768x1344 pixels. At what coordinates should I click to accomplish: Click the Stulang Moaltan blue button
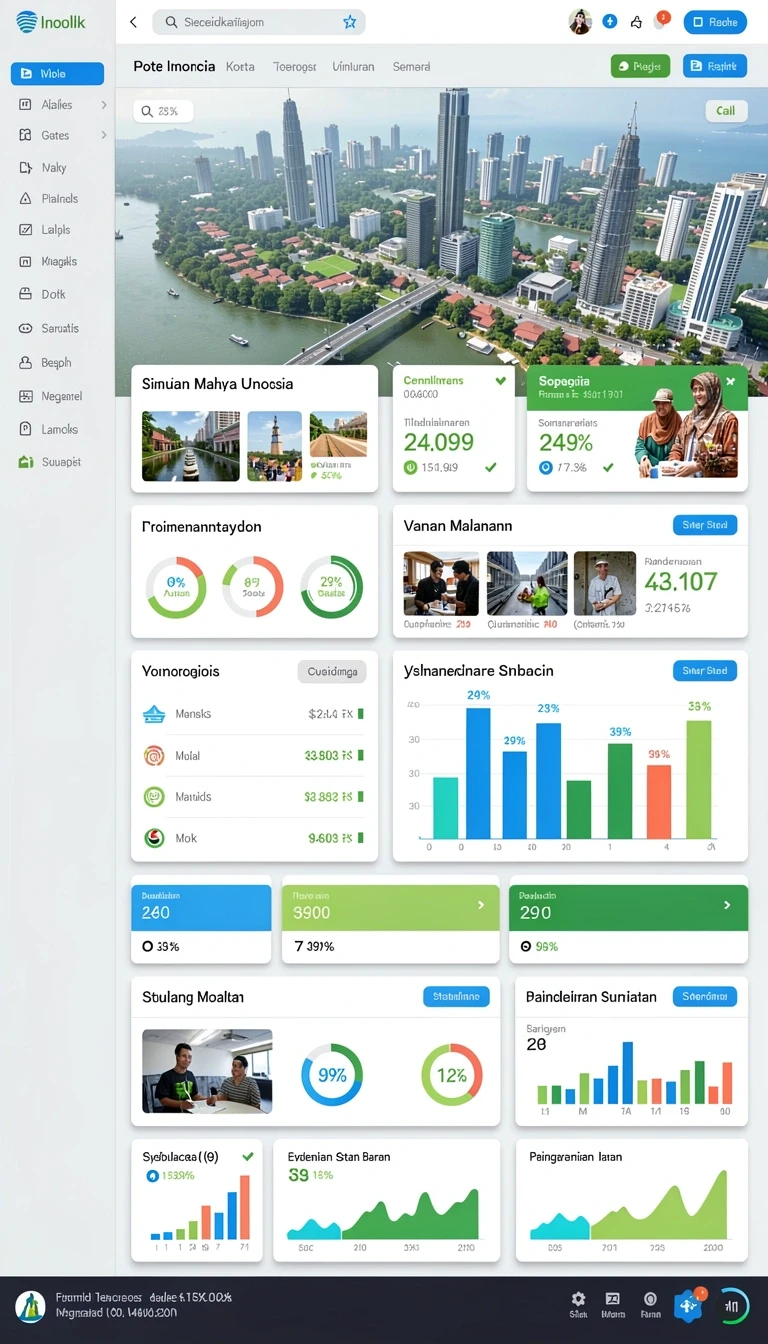(x=457, y=996)
